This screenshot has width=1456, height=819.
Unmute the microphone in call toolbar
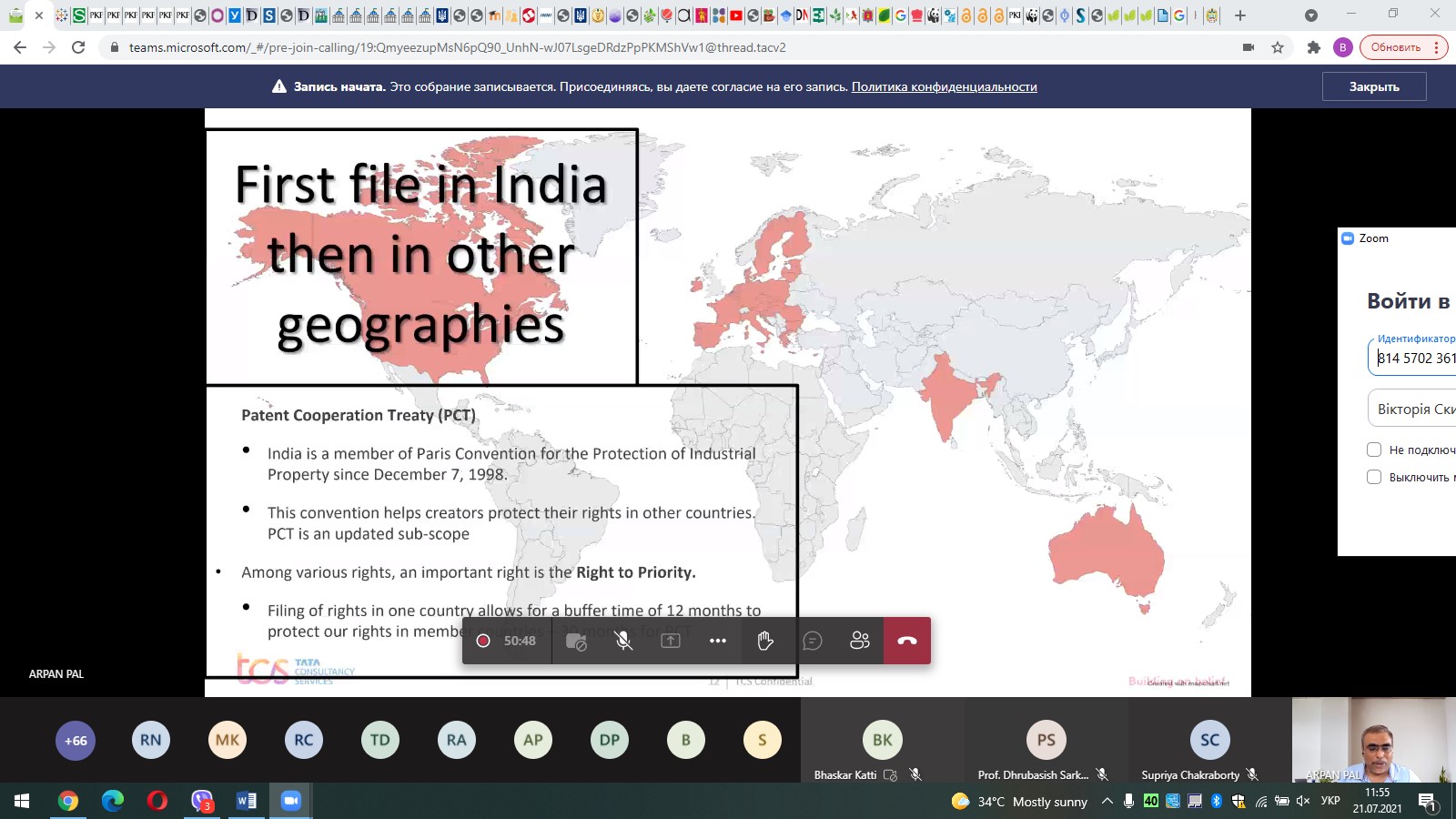[x=623, y=641]
